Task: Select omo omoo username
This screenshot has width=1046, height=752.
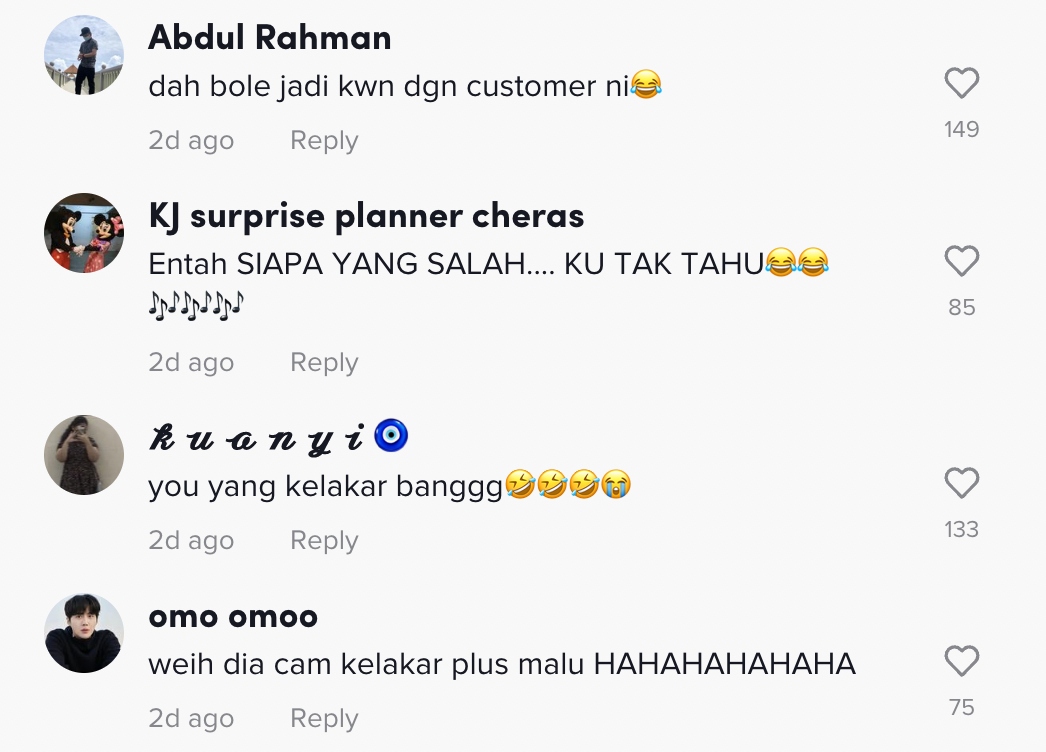Action: pyautogui.click(x=232, y=616)
